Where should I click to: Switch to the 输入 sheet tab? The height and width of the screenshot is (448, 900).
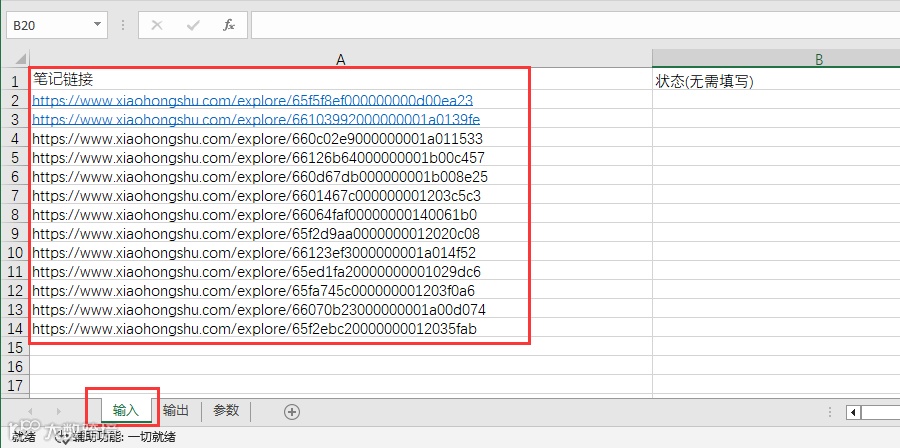tap(126, 410)
